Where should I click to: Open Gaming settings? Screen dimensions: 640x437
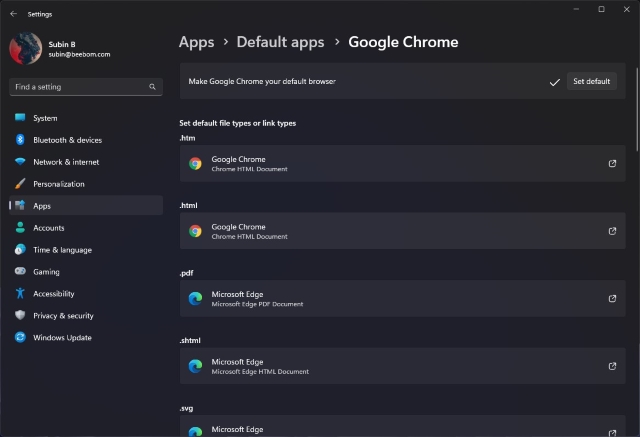(86, 272)
